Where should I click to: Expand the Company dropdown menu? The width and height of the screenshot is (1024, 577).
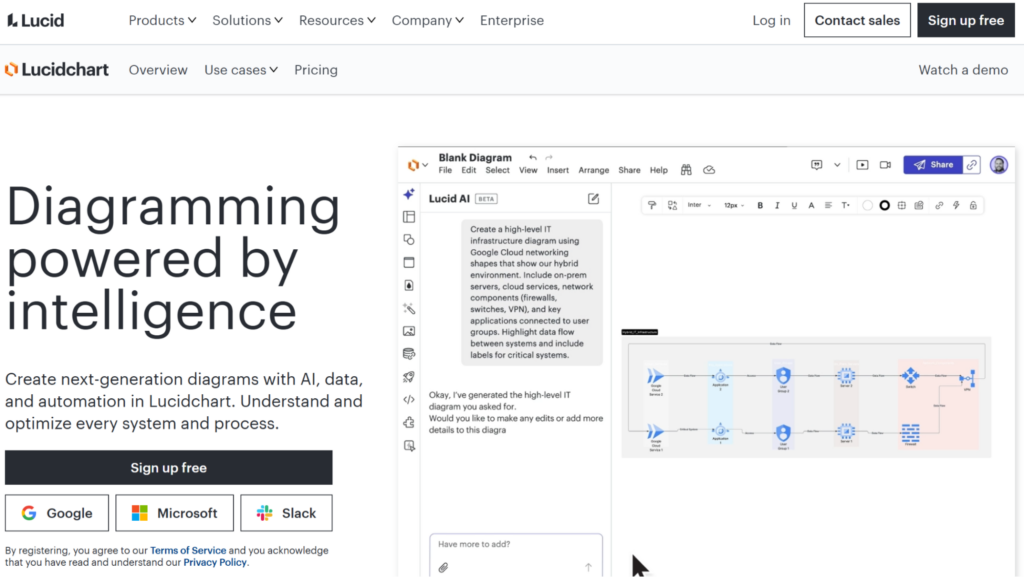pyautogui.click(x=427, y=20)
